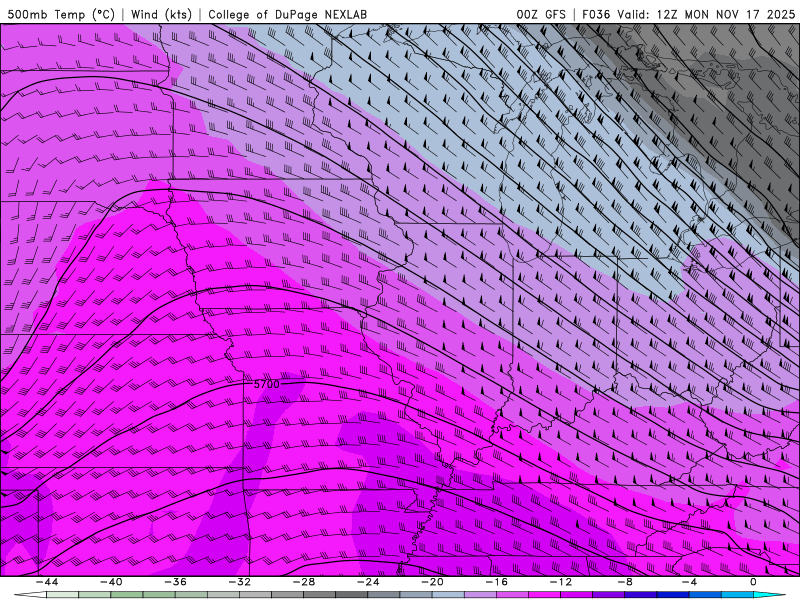This screenshot has width=800, height=600.
Task: Click the -8 colorbar tick label
Action: click(x=625, y=582)
